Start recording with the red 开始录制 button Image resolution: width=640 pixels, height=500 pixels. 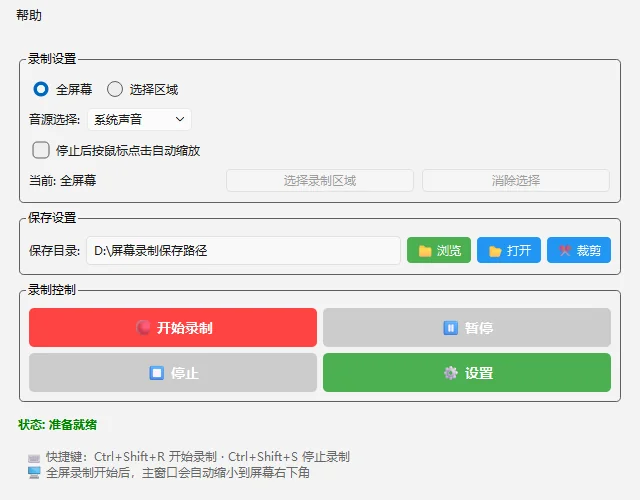coord(173,327)
